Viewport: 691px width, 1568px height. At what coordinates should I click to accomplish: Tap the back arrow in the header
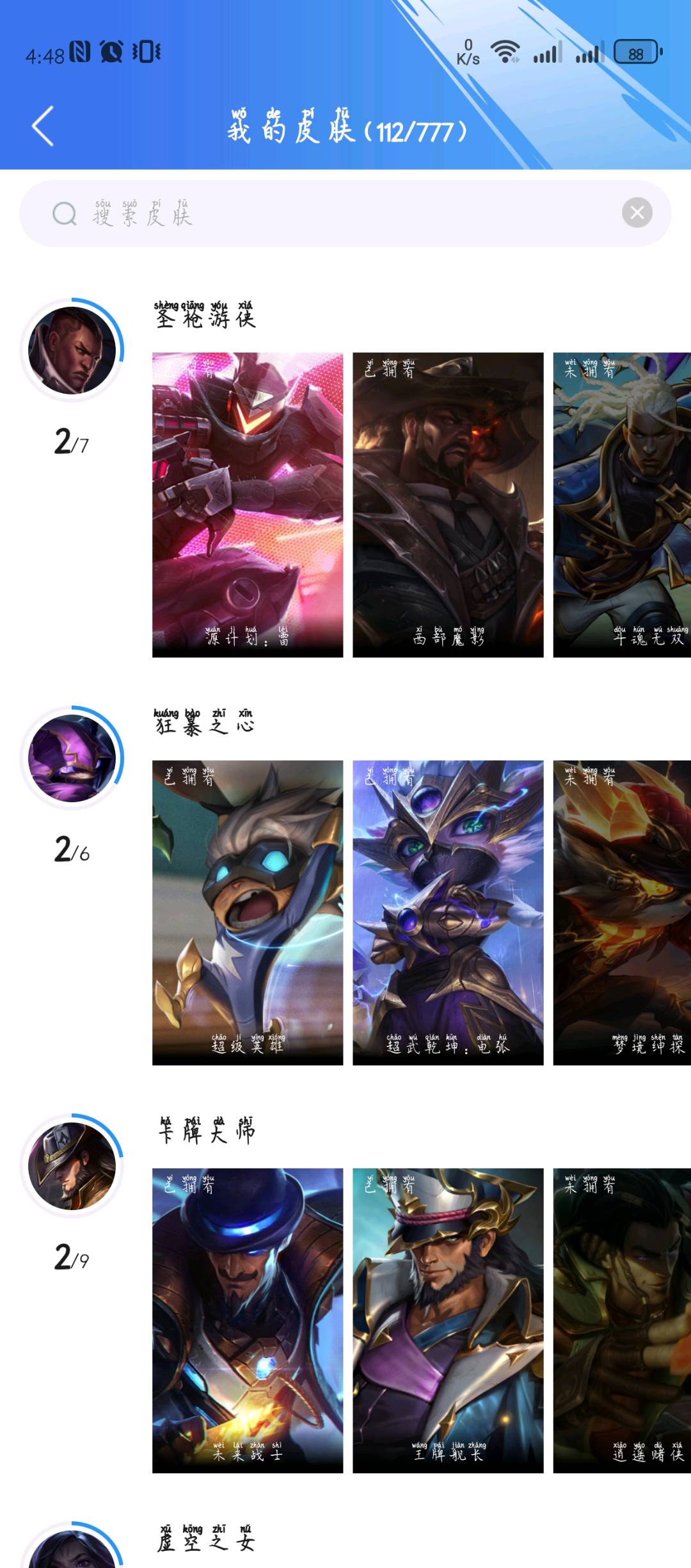[43, 126]
